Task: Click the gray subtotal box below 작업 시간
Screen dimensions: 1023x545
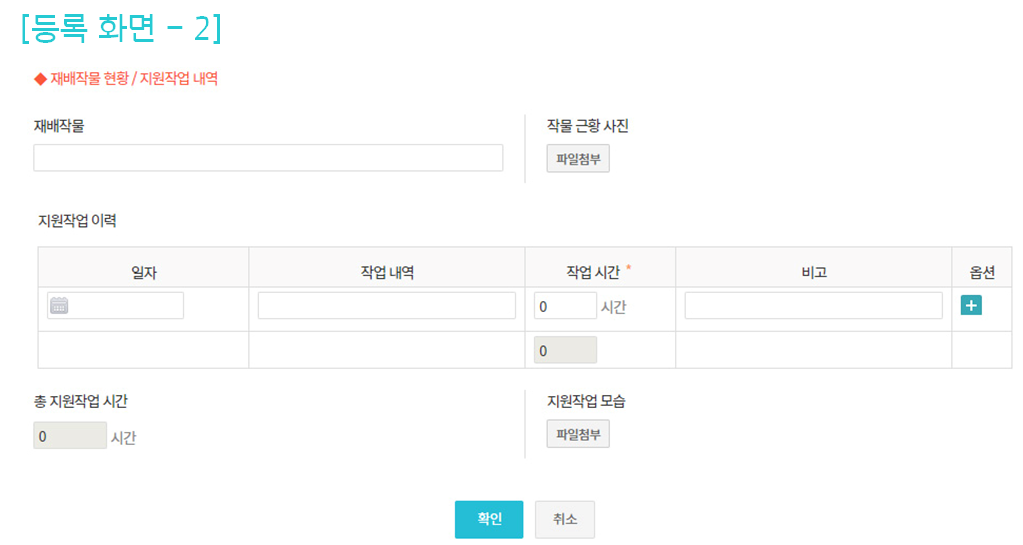Action: 565,350
